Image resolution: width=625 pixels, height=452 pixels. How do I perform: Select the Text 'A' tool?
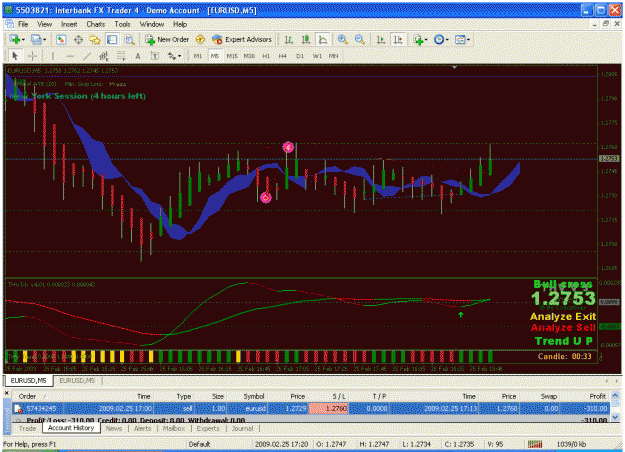click(138, 56)
